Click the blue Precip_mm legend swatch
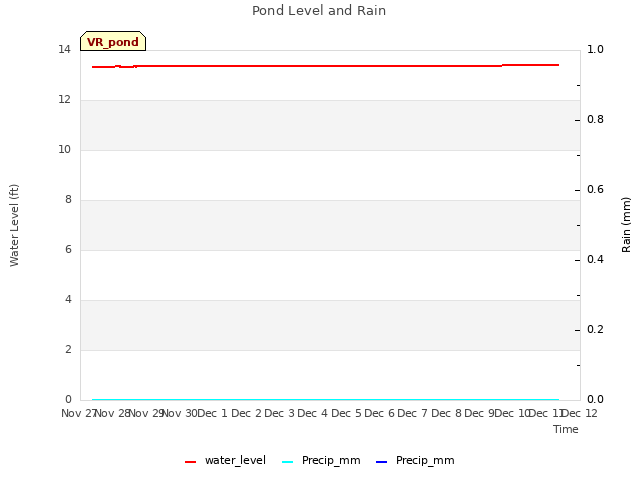 click(x=381, y=462)
